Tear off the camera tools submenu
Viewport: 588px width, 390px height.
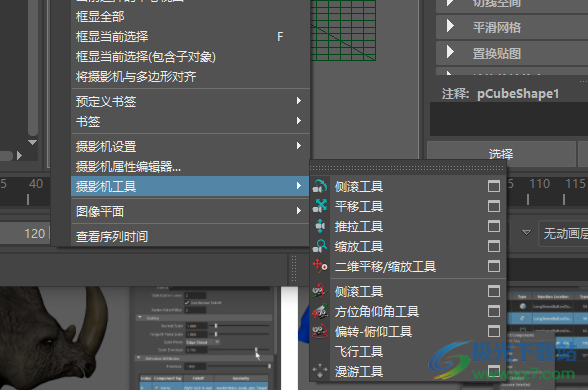point(408,167)
